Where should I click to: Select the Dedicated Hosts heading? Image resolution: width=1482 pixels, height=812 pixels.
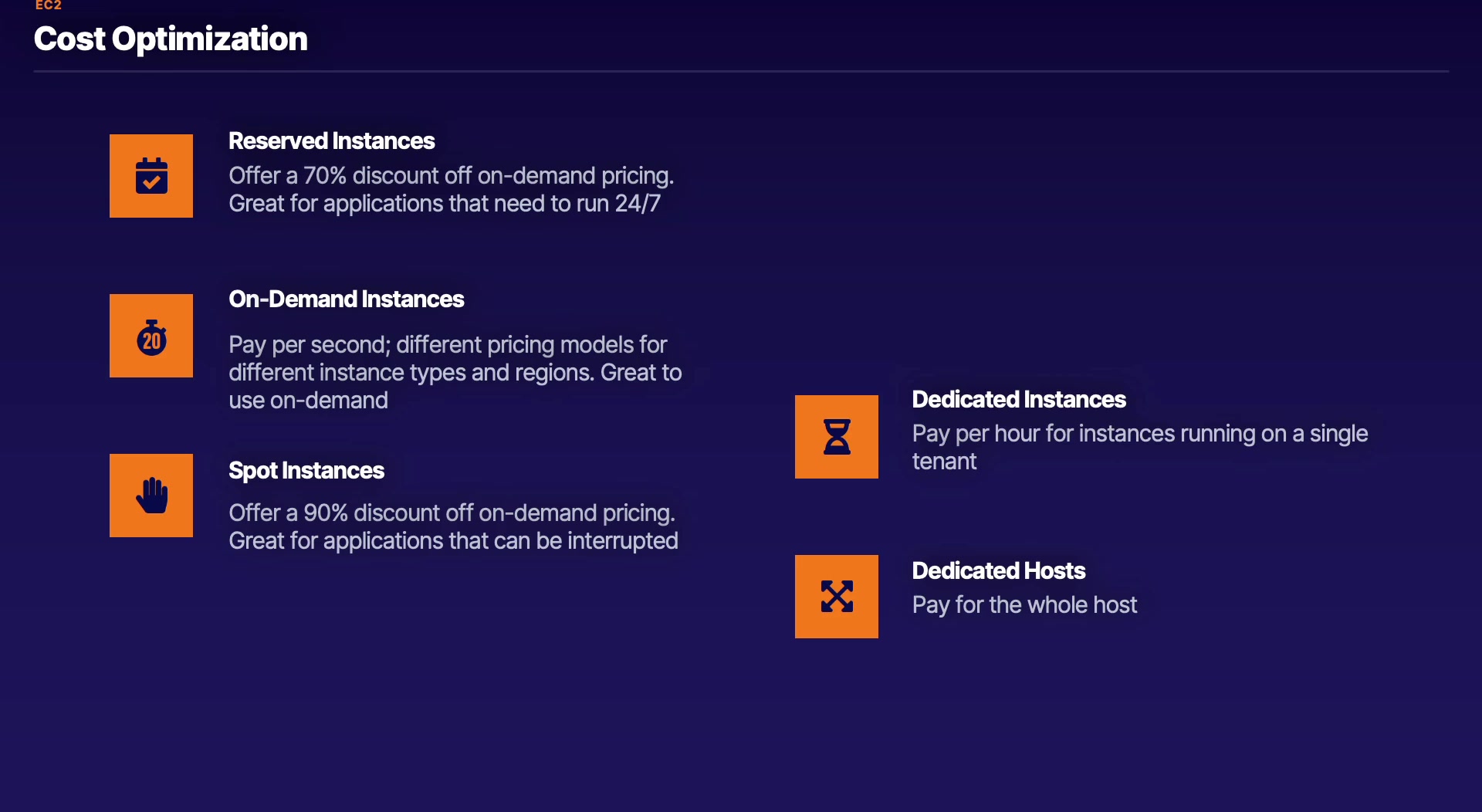pos(998,571)
